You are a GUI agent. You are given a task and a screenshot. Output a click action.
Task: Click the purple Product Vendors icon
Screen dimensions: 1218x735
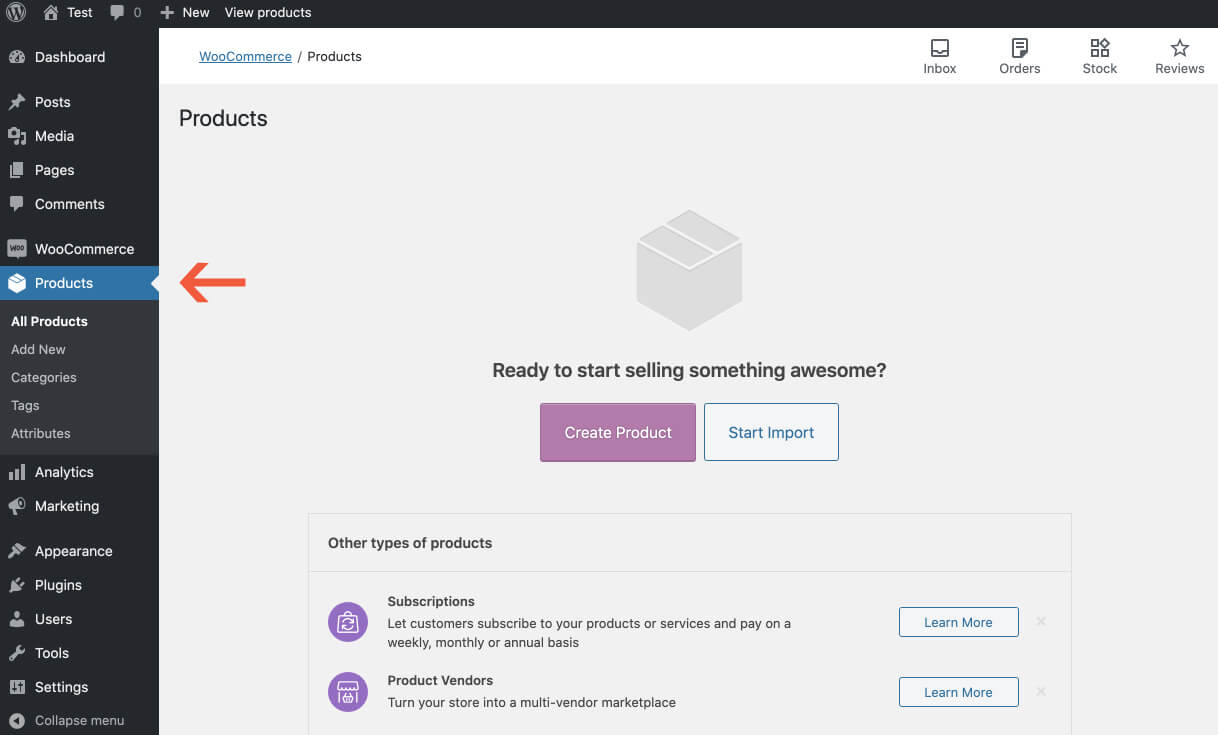[348, 692]
